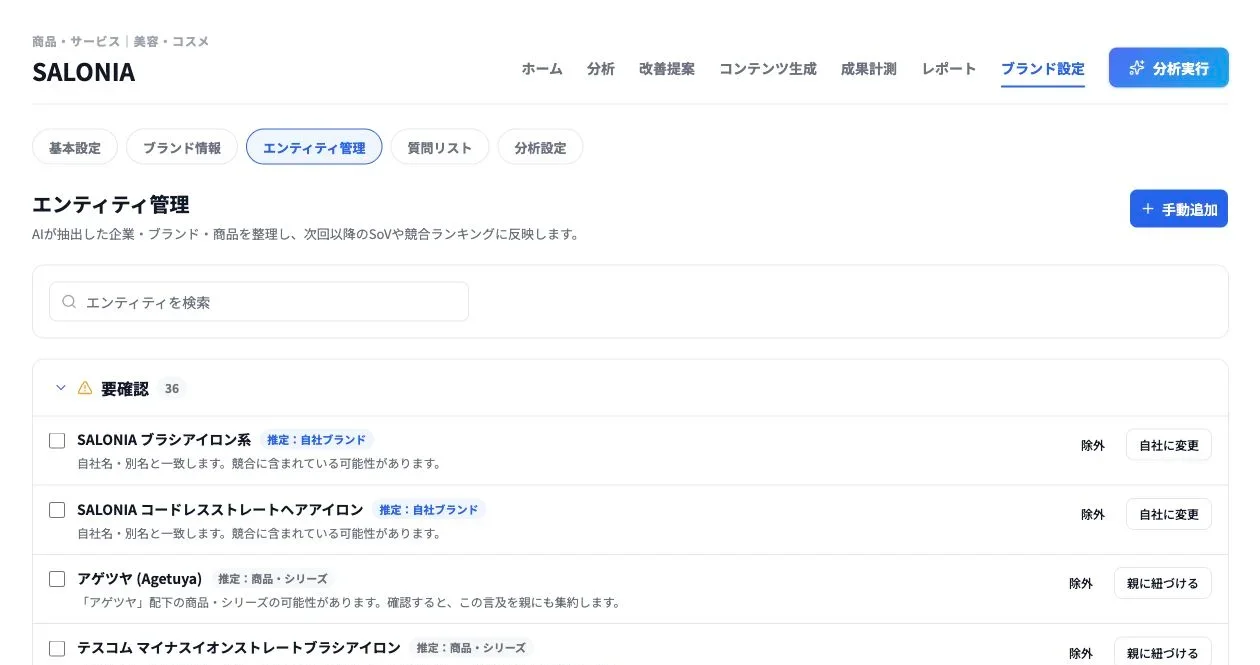
Task: Open the 成果計測 nav item
Action: tap(869, 69)
